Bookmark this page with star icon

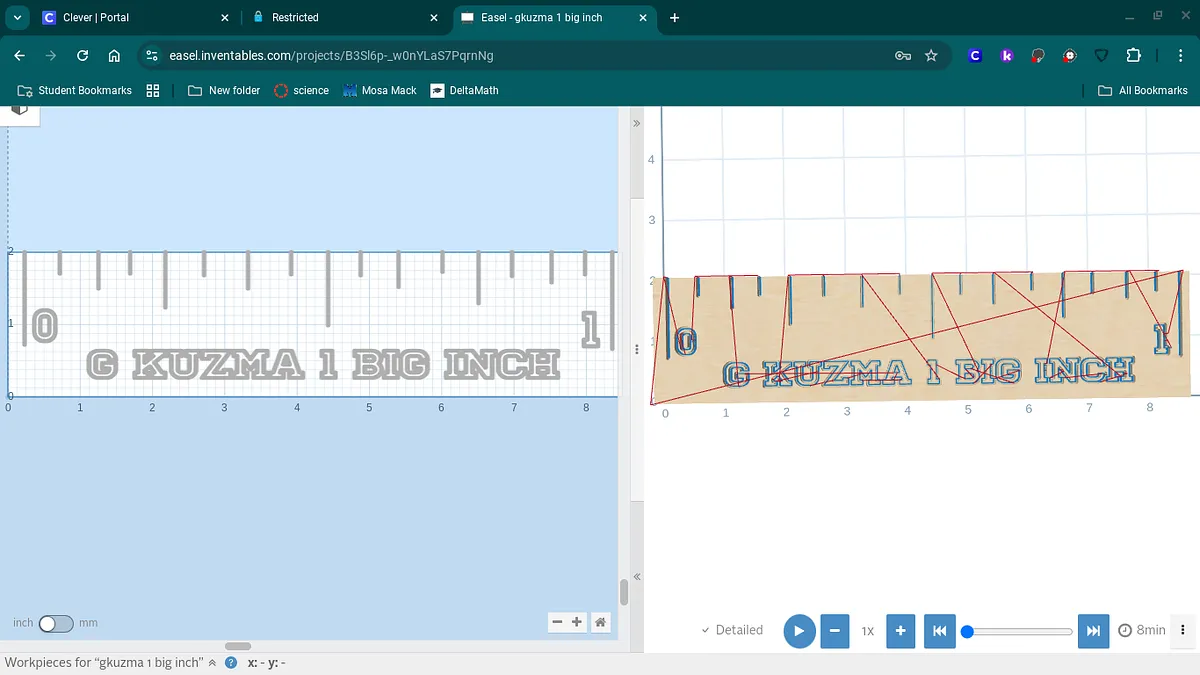click(931, 56)
